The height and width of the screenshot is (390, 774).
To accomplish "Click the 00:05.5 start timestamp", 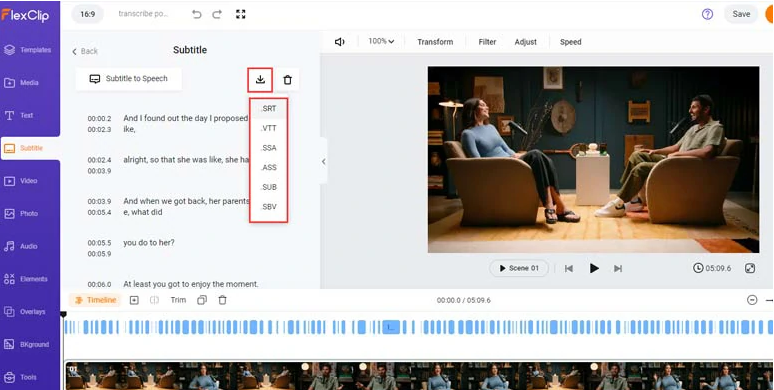I will tap(99, 243).
